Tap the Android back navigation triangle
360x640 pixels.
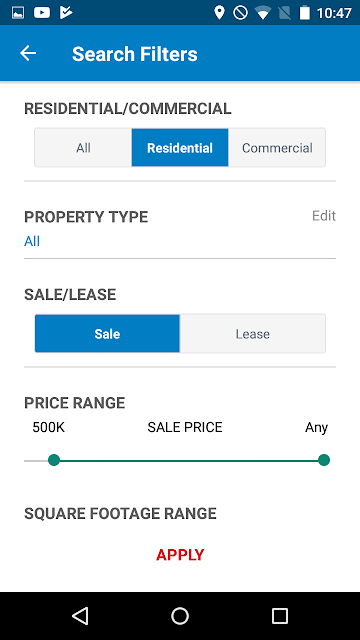point(80,616)
